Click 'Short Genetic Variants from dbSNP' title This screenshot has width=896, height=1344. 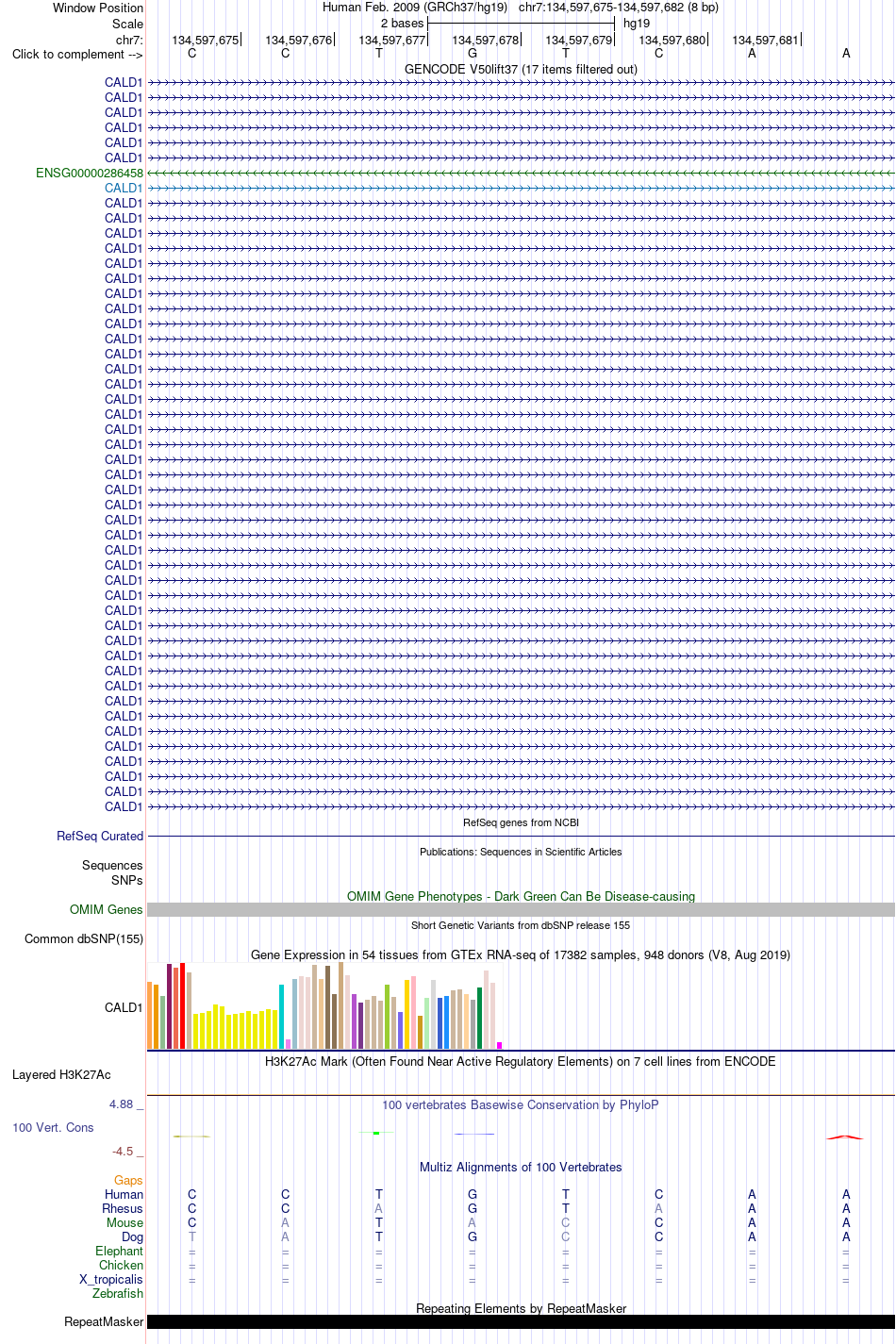pos(521,925)
